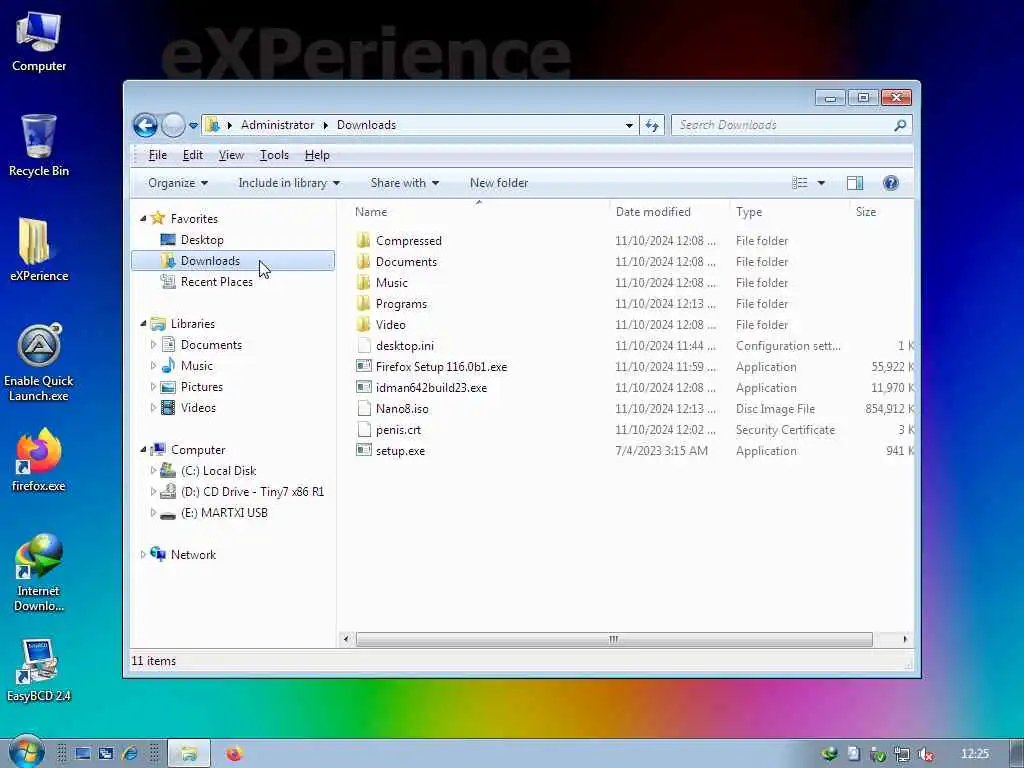Select the Compressed folder
The width and height of the screenshot is (1024, 768).
[x=408, y=240]
